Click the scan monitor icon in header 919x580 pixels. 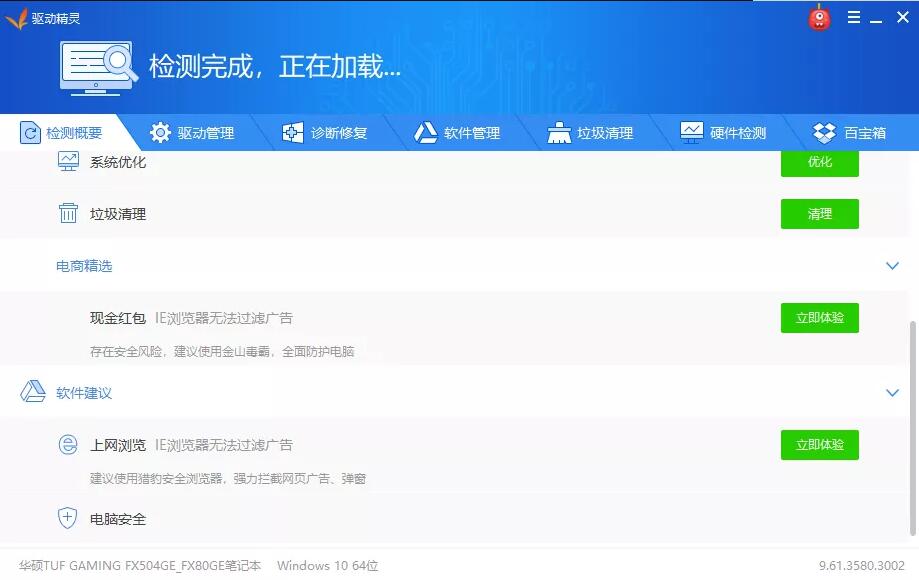(98, 68)
